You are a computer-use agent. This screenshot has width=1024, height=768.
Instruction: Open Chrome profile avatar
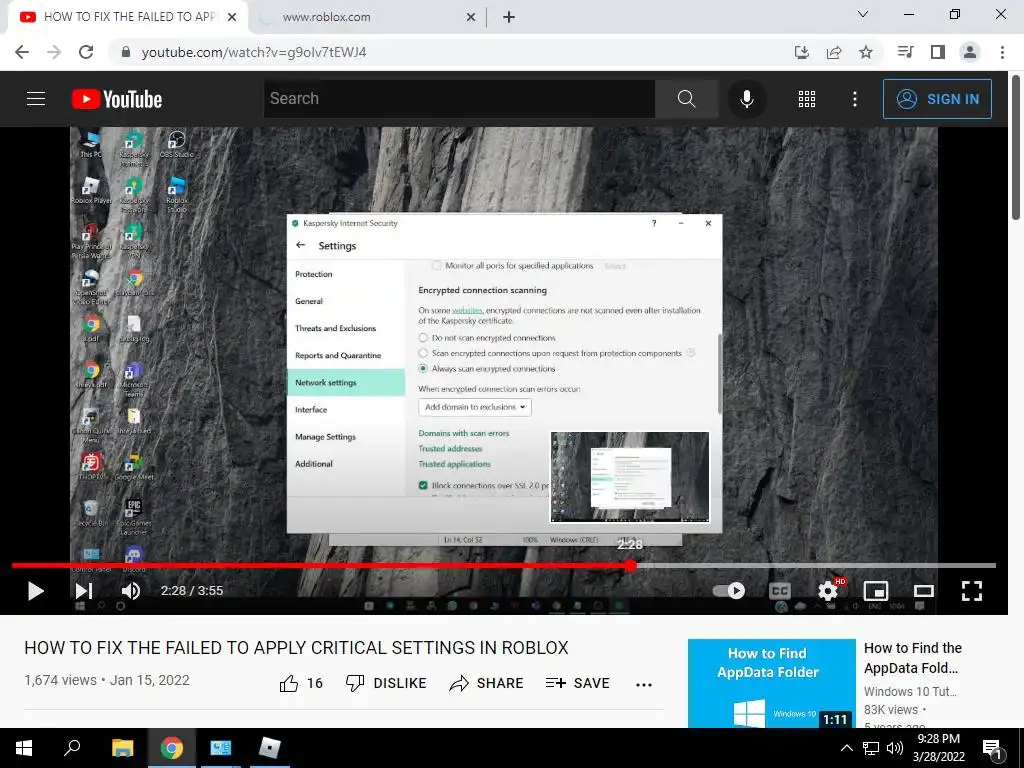pyautogui.click(x=970, y=52)
